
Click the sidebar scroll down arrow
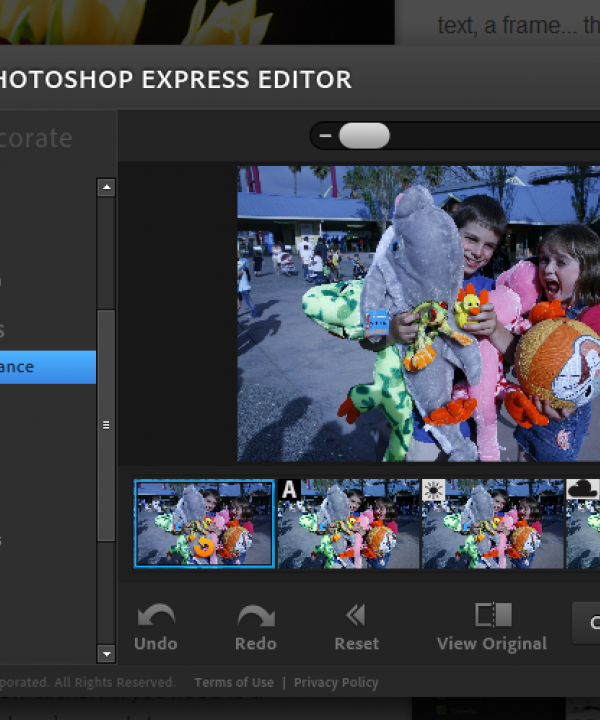click(106, 654)
